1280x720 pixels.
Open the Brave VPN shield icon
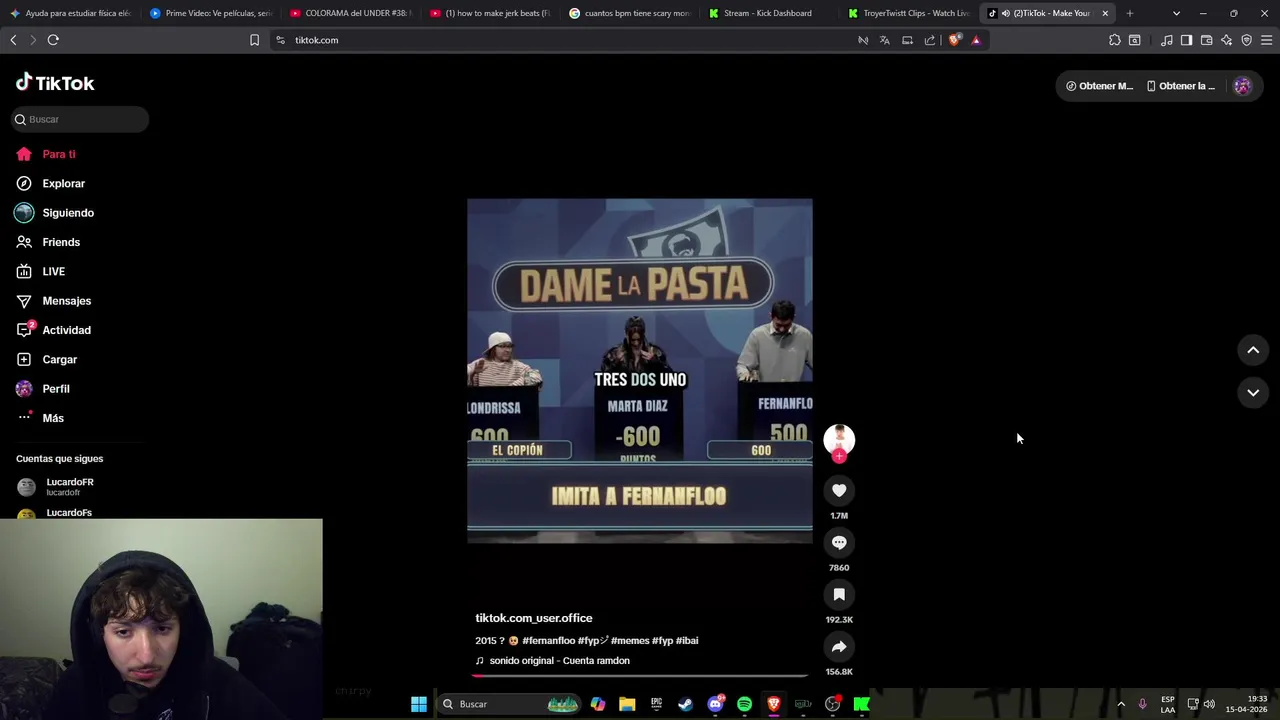click(1247, 40)
